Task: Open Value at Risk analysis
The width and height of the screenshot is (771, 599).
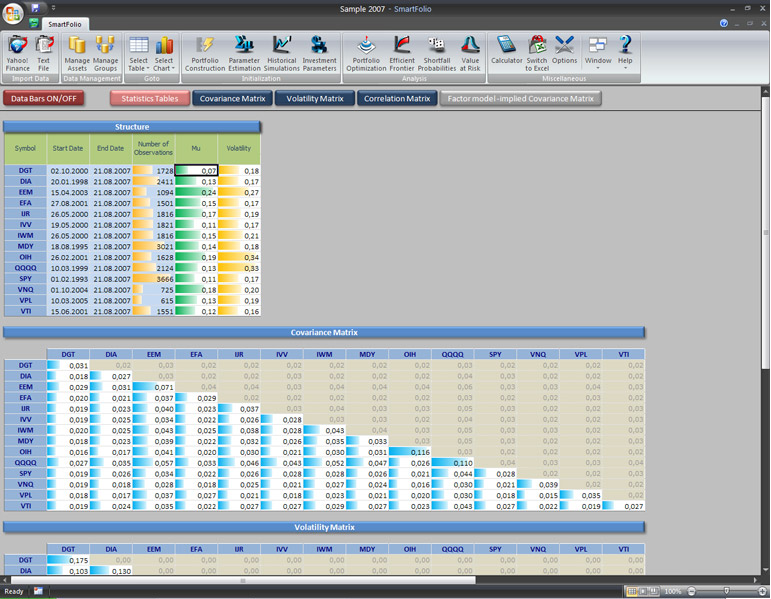Action: point(470,53)
